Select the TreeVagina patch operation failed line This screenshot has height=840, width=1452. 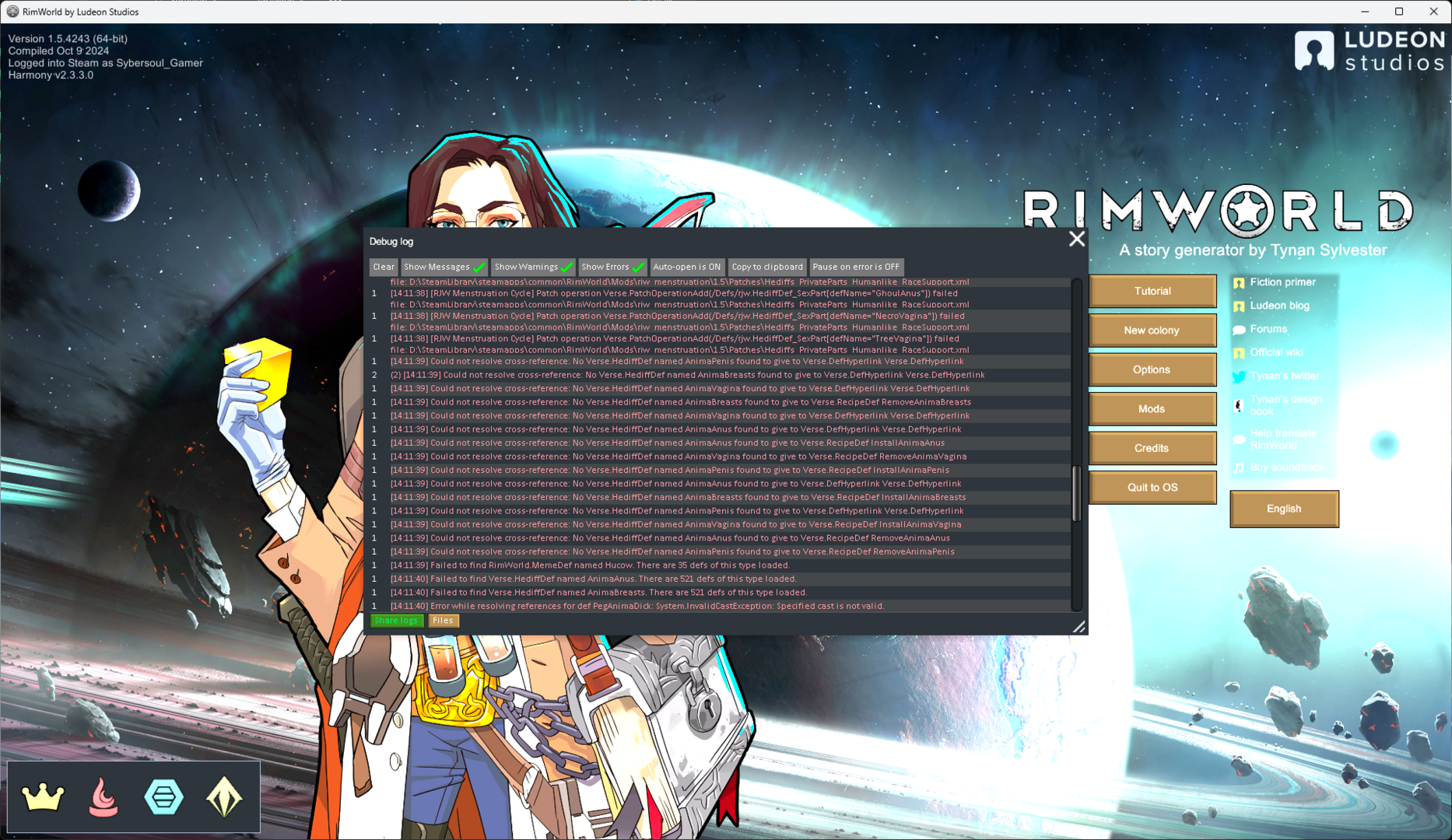coord(720,344)
